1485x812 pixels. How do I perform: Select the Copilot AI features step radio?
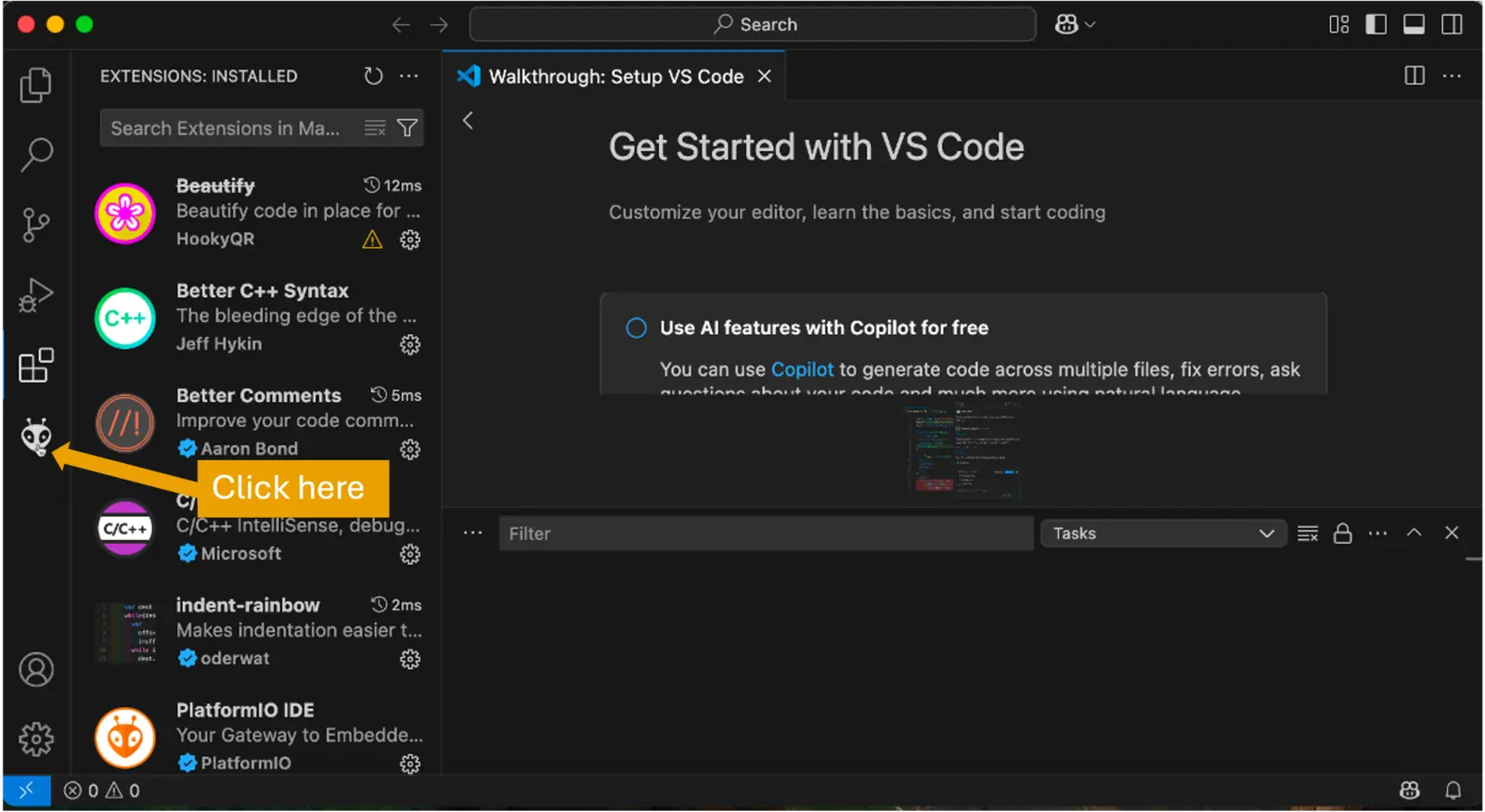[x=636, y=328]
